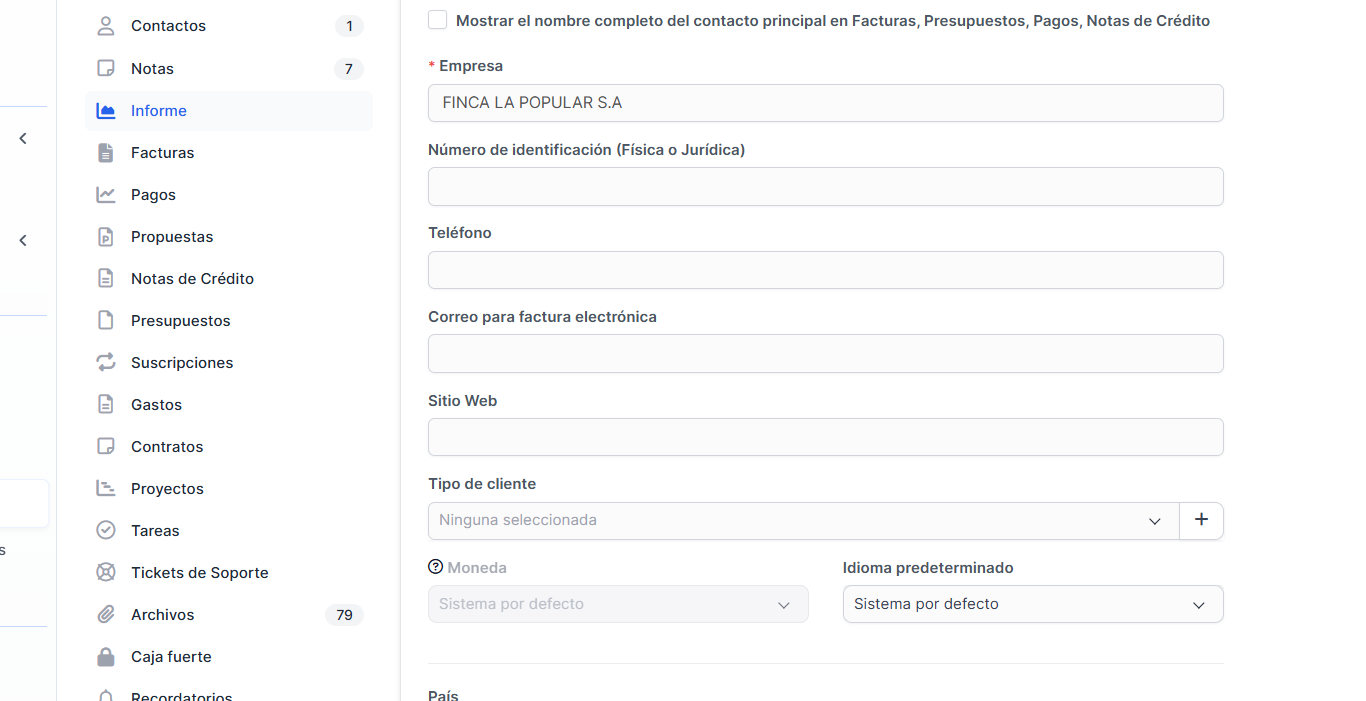The height and width of the screenshot is (701, 1366).
Task: Focus the Teléfono input field
Action: [825, 270]
